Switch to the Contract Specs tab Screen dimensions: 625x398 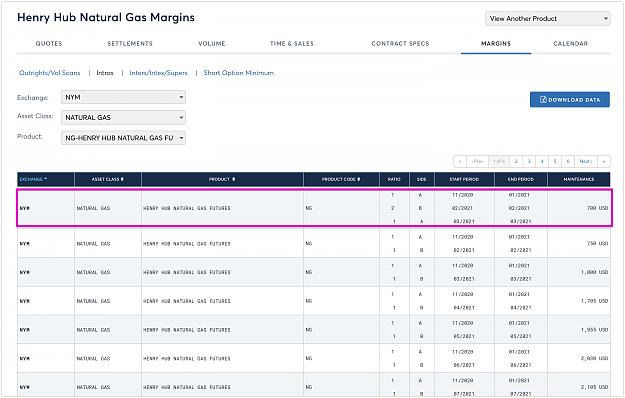400,43
